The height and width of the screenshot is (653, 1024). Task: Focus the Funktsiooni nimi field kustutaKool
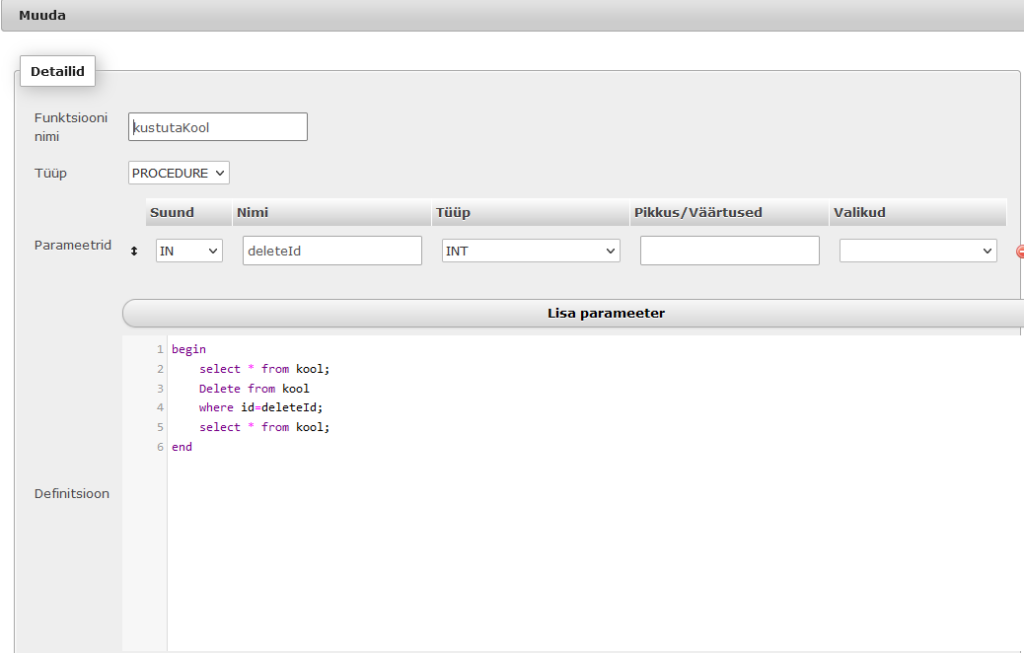point(218,127)
